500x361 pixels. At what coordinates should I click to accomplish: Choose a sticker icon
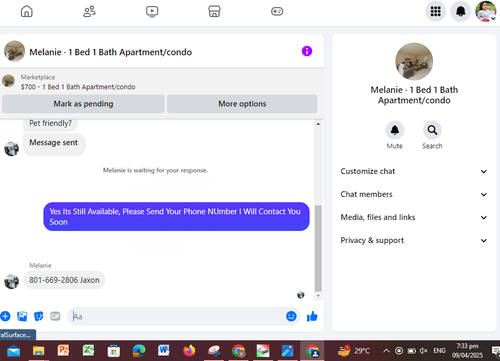pos(39,316)
